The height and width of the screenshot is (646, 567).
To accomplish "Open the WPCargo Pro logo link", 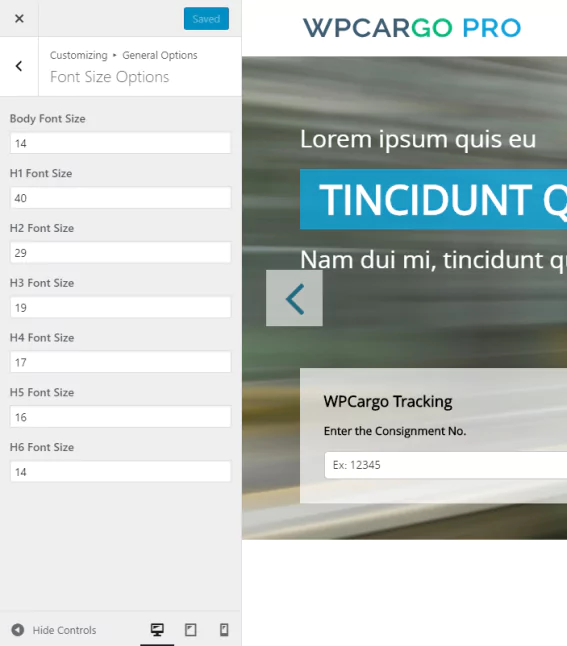I will pos(412,28).
